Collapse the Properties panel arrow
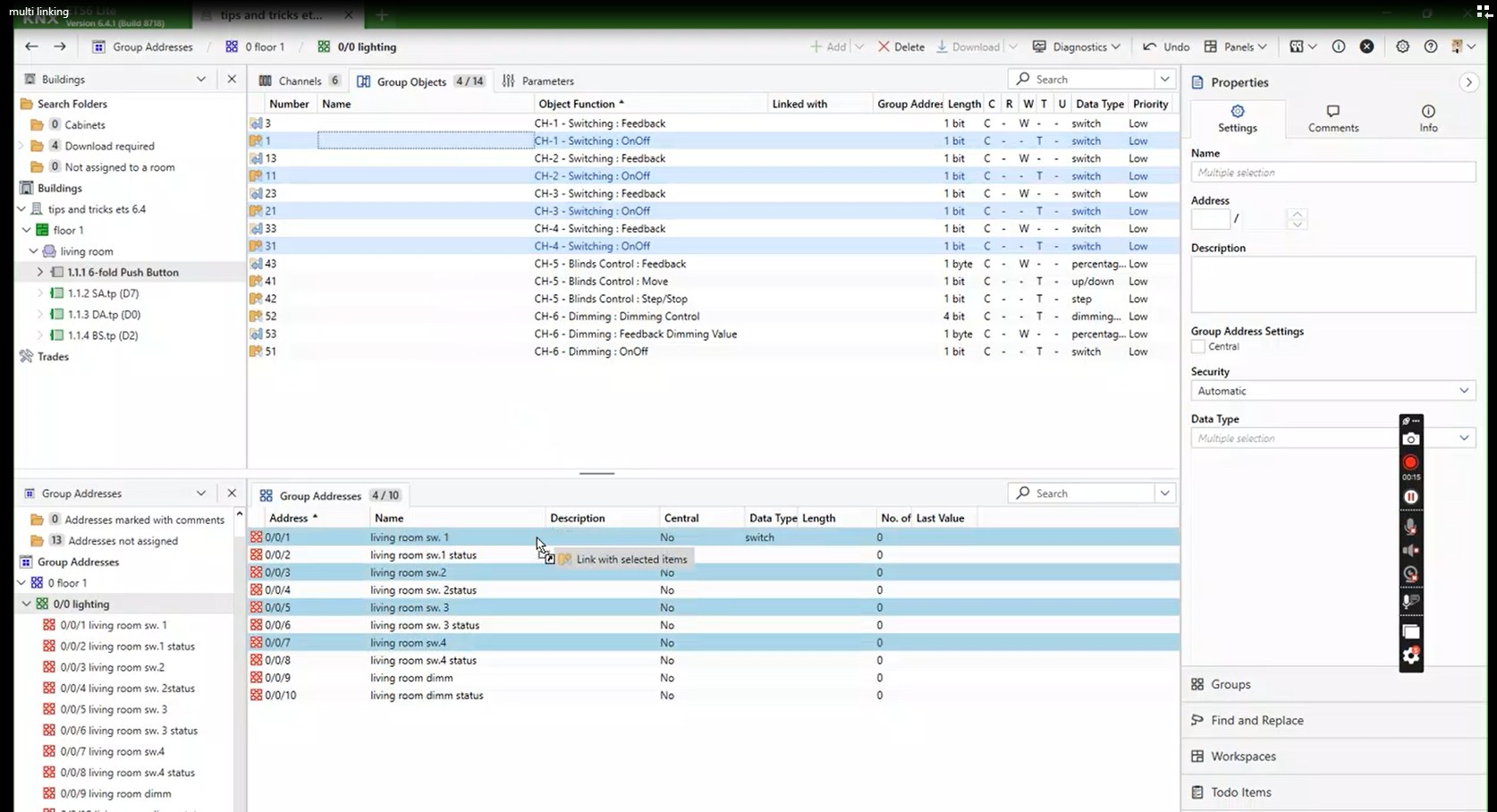The width and height of the screenshot is (1497, 812). (1468, 82)
